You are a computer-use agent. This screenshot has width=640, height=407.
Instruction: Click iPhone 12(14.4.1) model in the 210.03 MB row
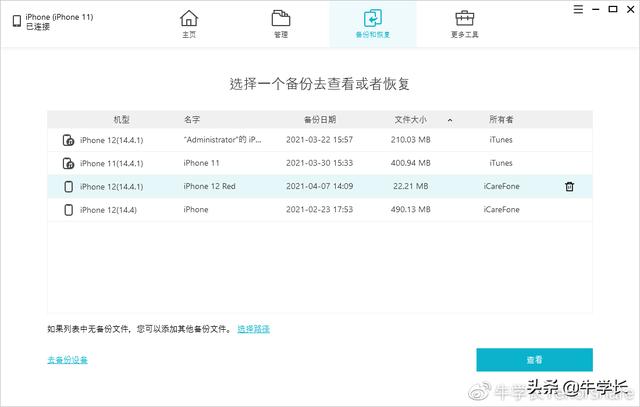point(111,140)
